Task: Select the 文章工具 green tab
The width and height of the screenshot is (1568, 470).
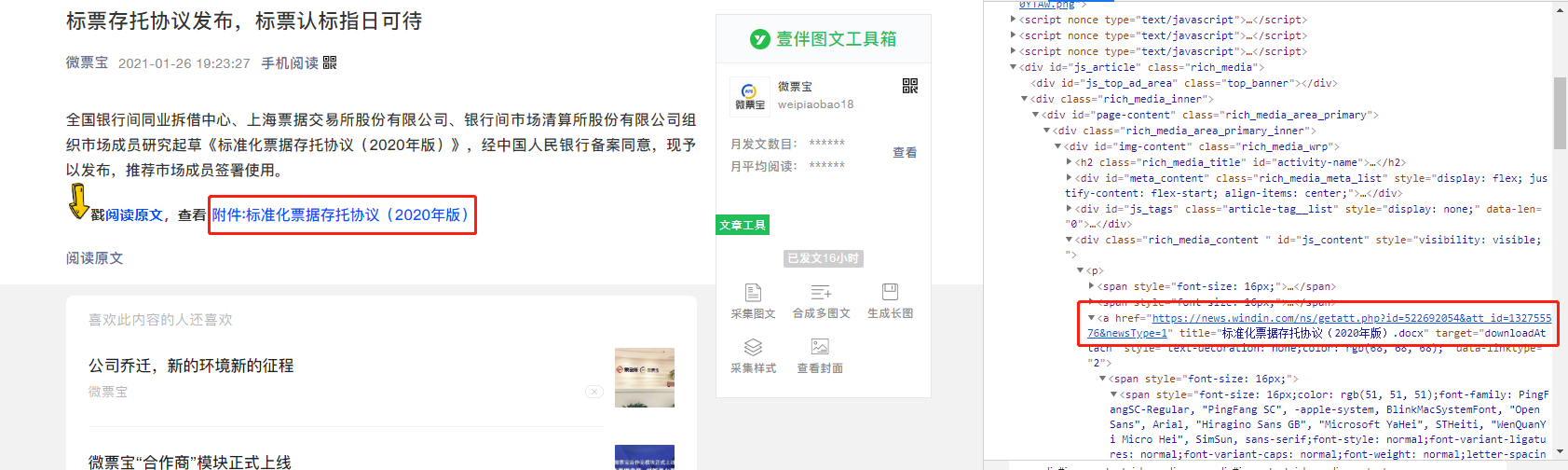Action: pos(743,225)
